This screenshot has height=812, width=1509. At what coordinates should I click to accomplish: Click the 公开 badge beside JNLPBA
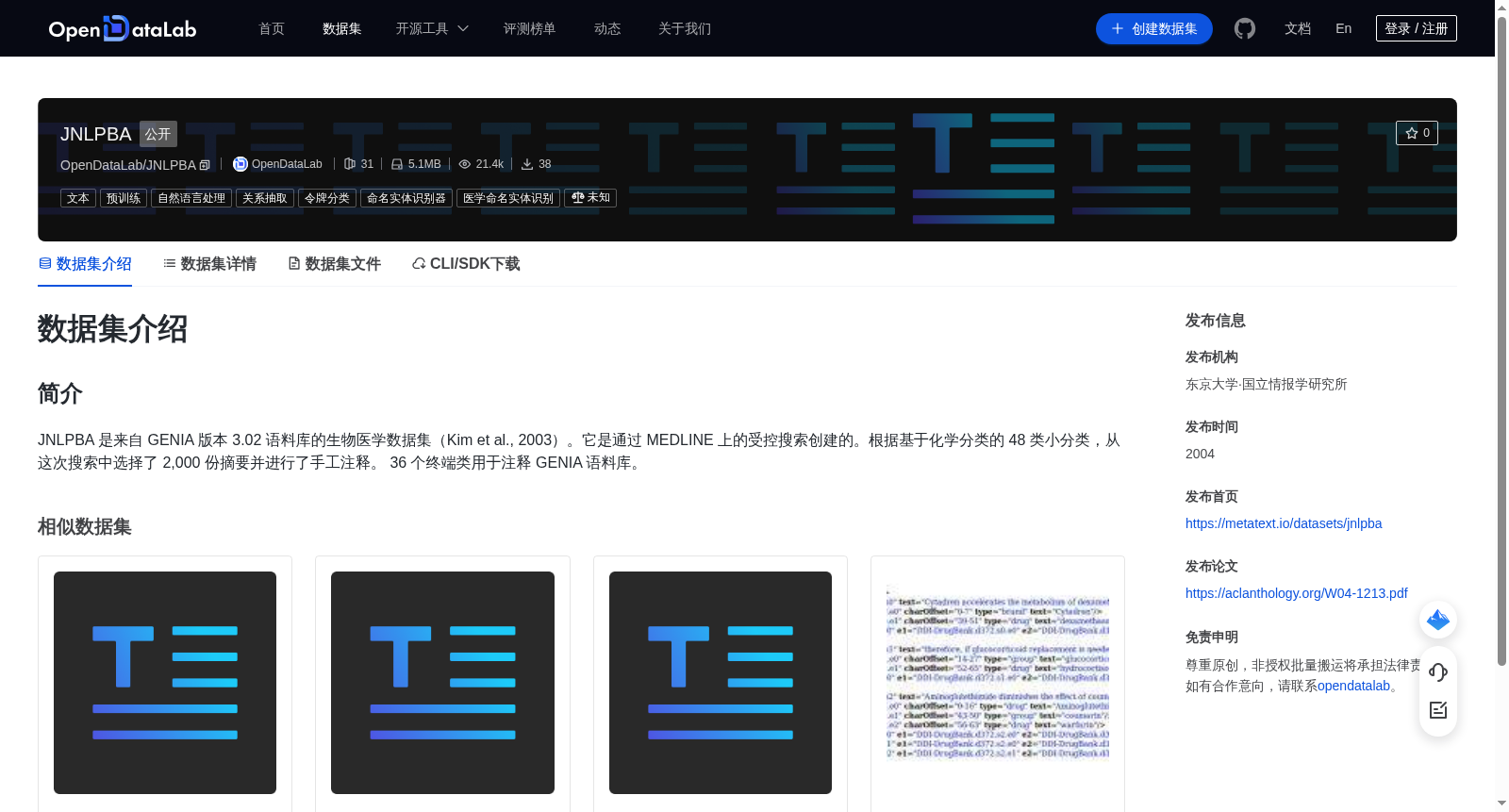point(158,134)
